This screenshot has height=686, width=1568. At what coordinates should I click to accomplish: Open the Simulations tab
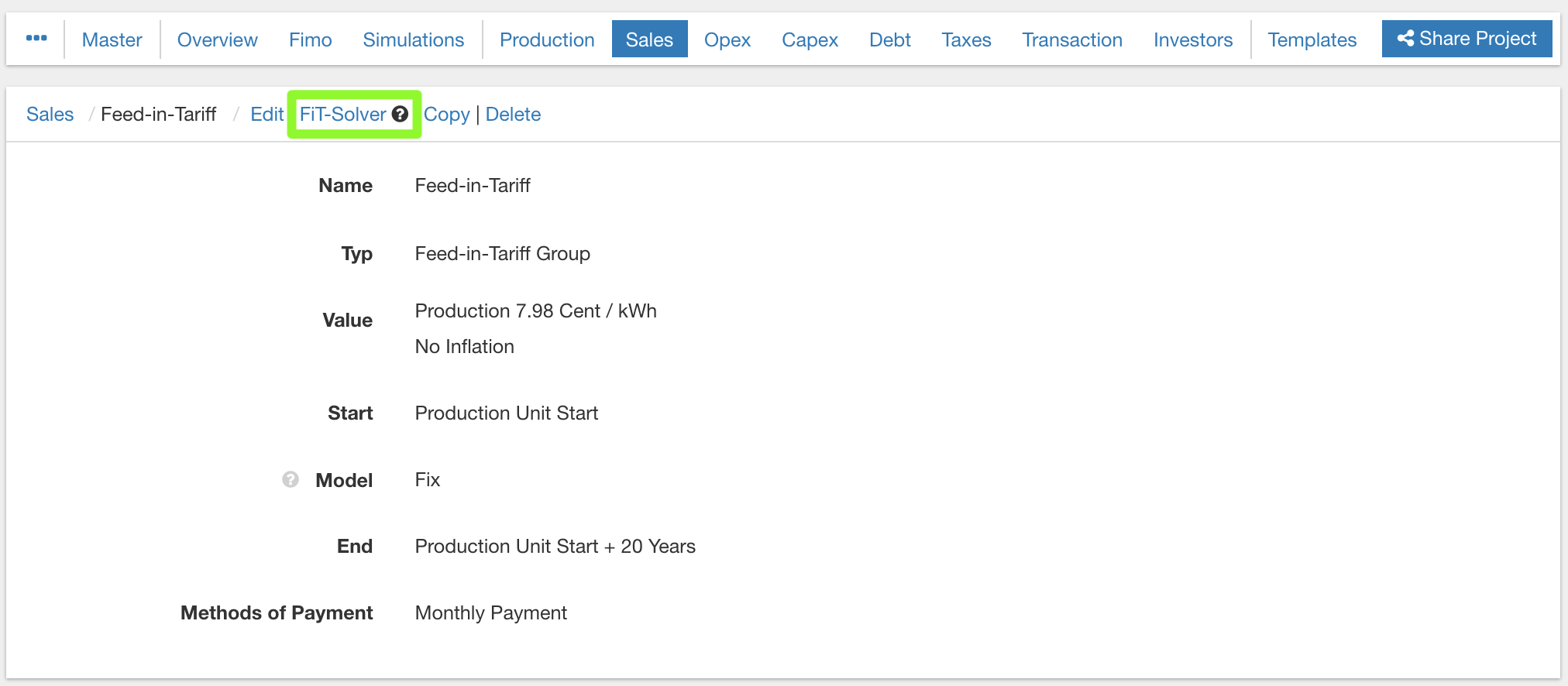413,39
